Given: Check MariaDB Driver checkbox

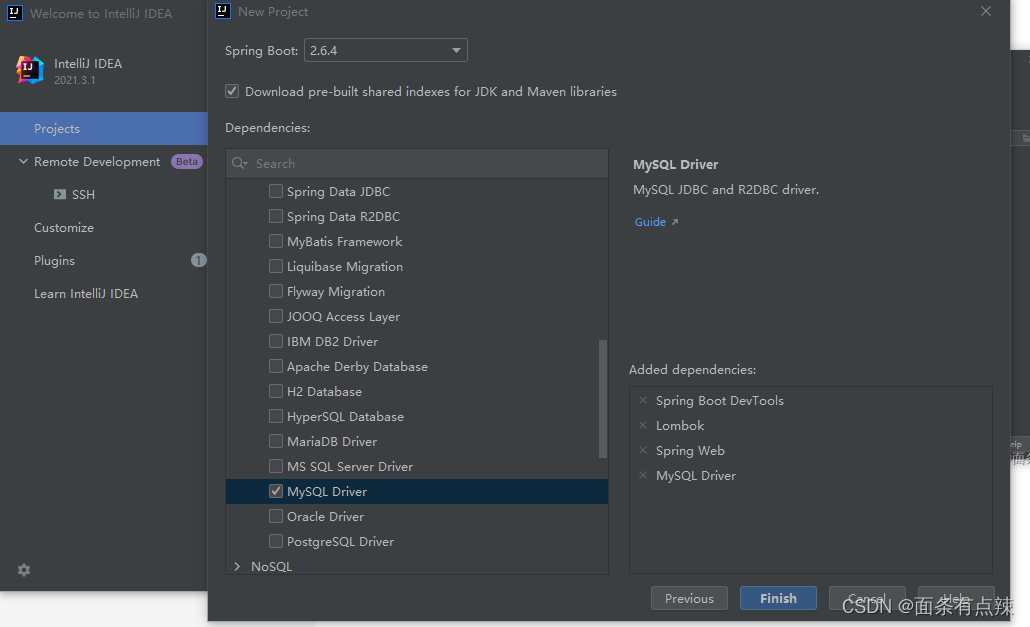Looking at the screenshot, I should (276, 441).
